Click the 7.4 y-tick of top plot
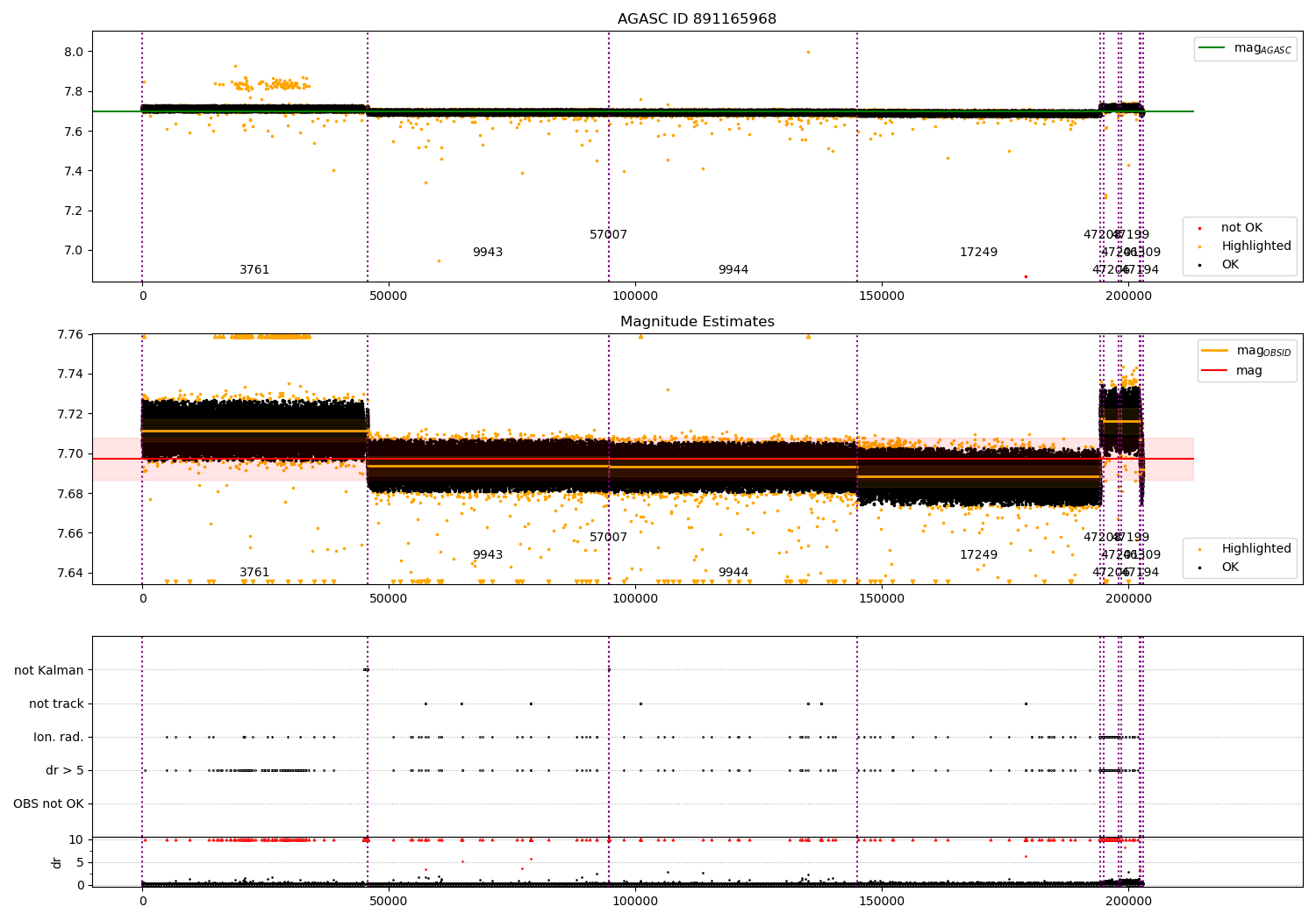Screen dimensions: 1316x921 coord(74,171)
